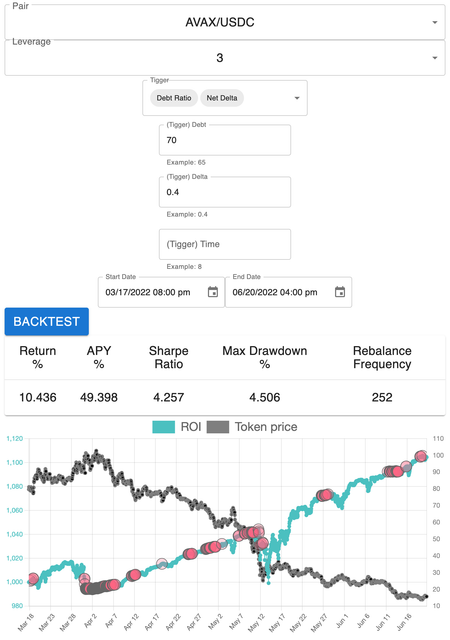450x640 pixels.
Task: Click the (Tigger) Time input field
Action: pyautogui.click(x=225, y=244)
